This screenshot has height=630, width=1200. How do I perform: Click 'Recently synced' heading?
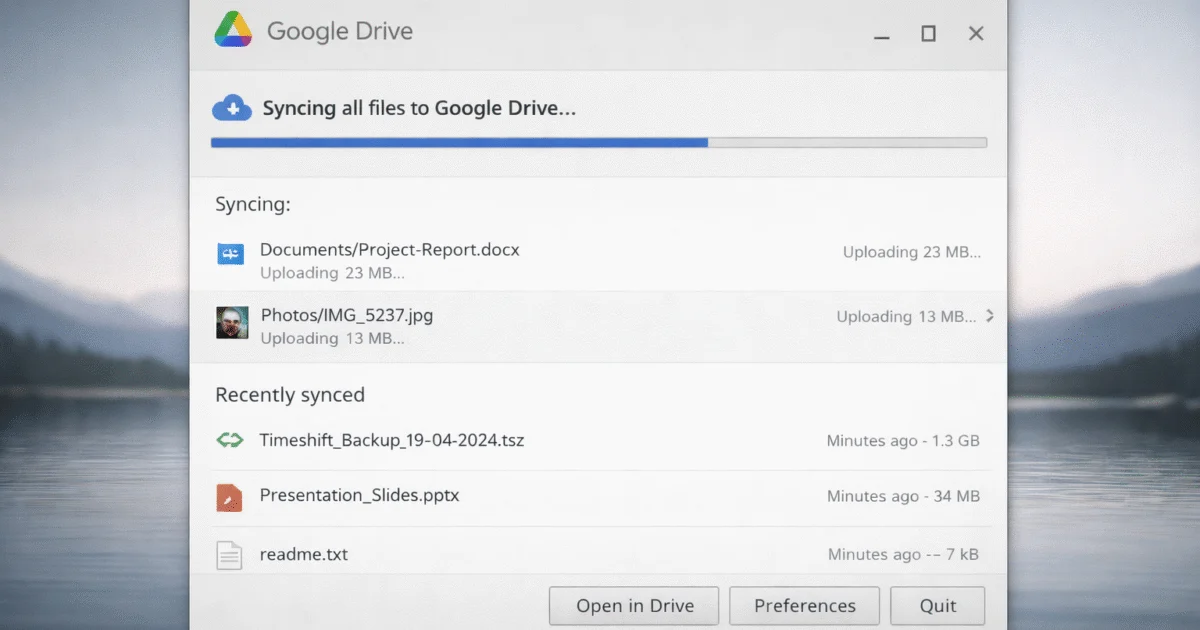[x=290, y=395]
